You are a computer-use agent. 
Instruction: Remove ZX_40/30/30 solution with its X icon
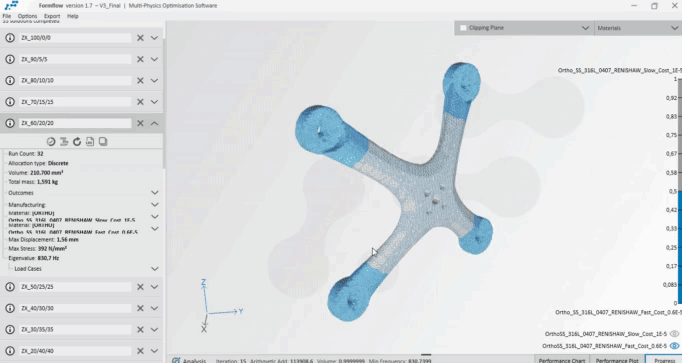click(x=140, y=308)
